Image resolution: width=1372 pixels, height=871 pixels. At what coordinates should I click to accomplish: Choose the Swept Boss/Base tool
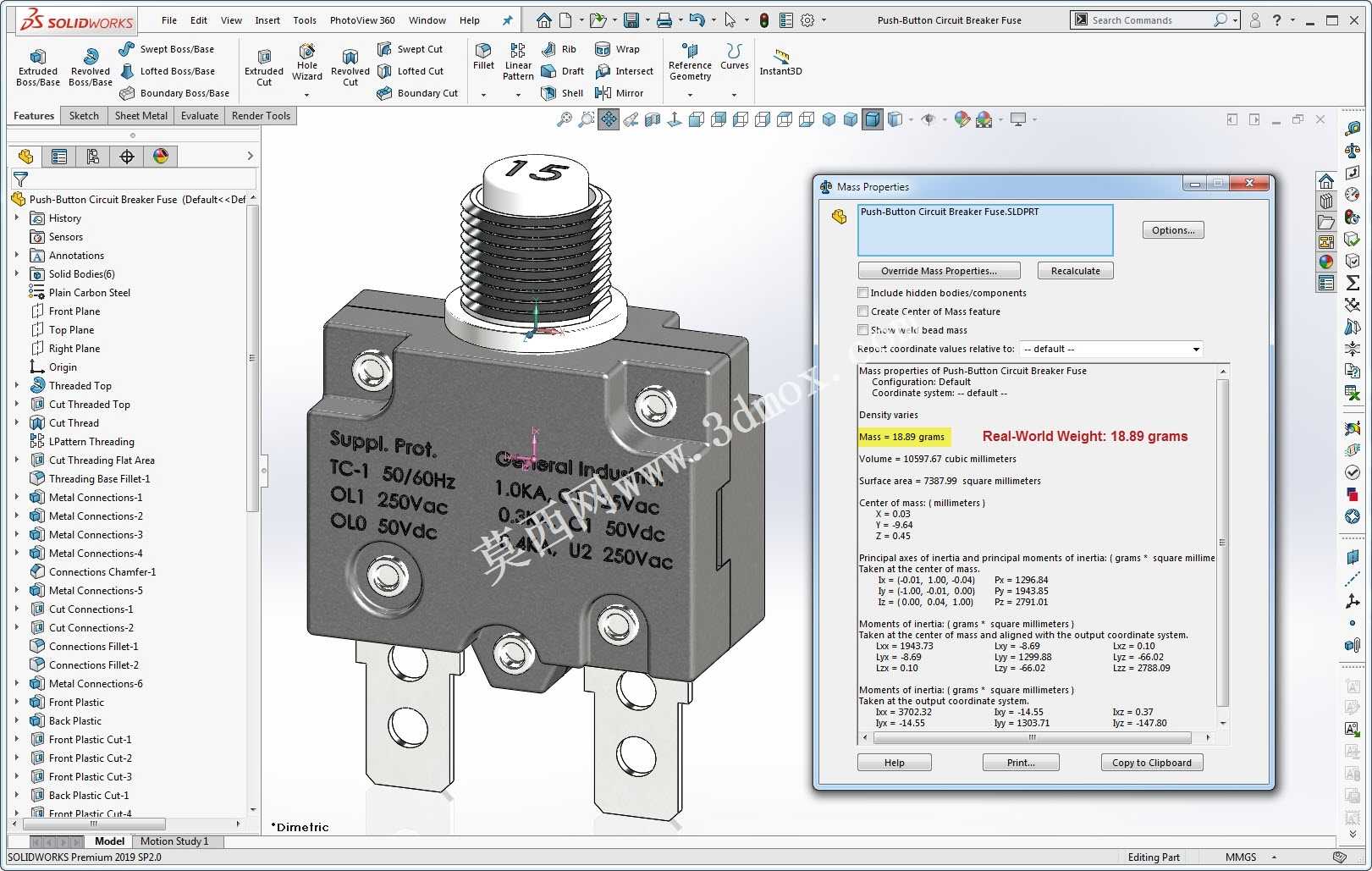tap(167, 49)
